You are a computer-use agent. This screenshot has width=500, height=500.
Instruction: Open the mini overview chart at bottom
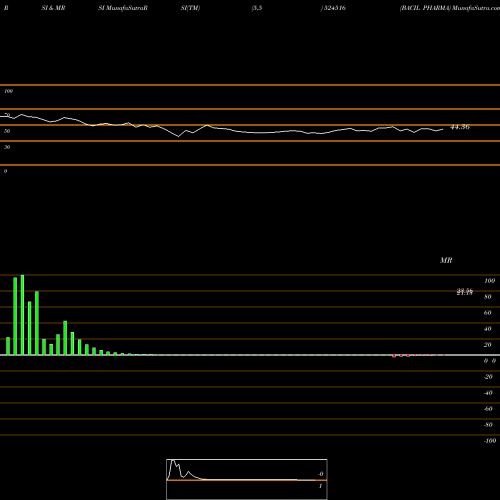pyautogui.click(x=247, y=479)
